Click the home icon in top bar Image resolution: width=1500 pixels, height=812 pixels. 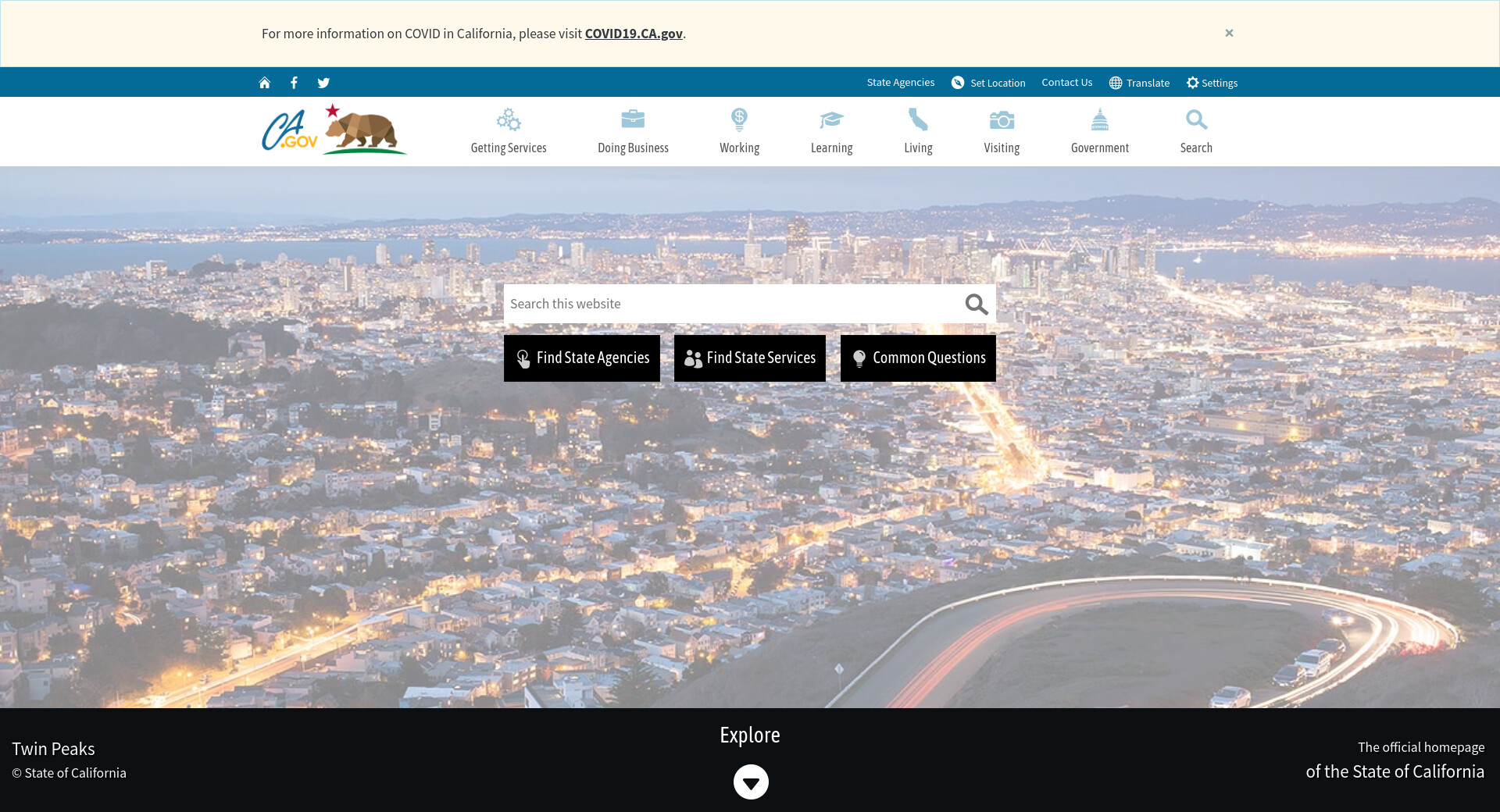pos(265,83)
